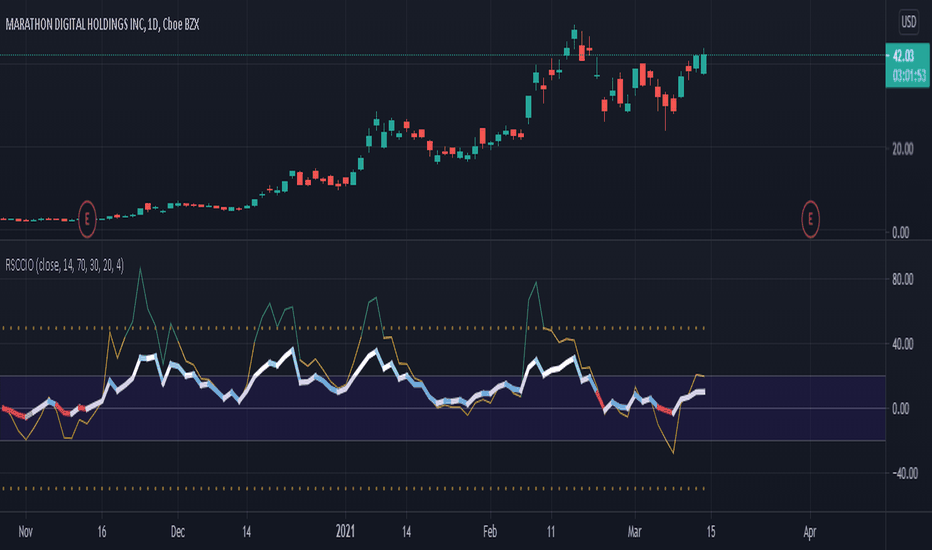
Task: Click the left earnings E marker
Action: (87, 219)
